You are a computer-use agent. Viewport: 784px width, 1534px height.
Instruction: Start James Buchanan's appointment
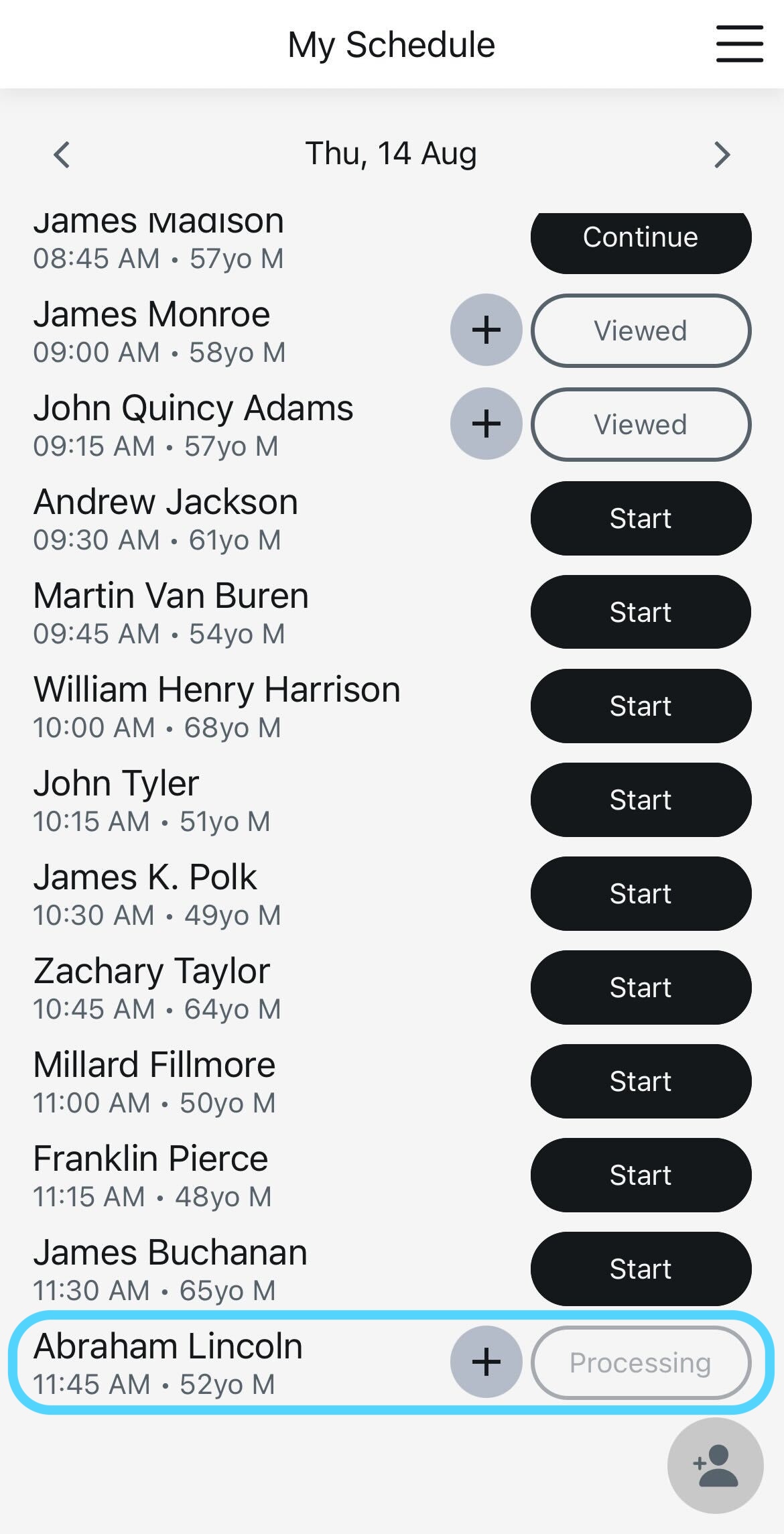tap(641, 1269)
